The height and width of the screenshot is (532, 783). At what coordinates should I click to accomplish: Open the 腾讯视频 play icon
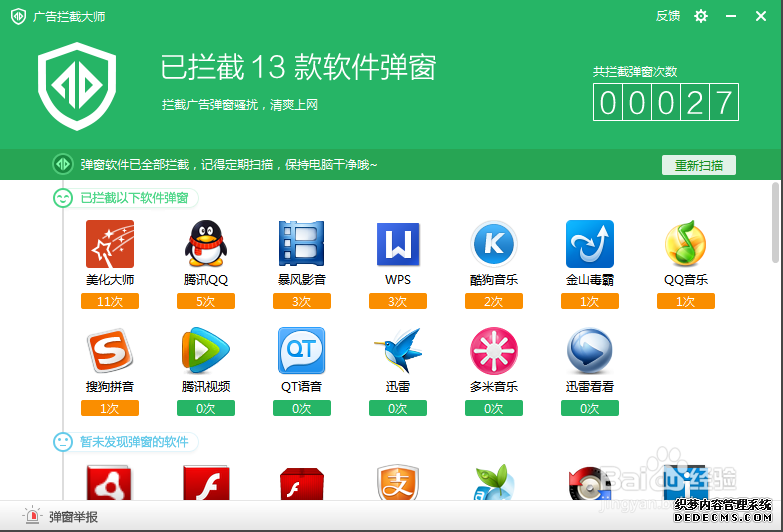[206, 350]
